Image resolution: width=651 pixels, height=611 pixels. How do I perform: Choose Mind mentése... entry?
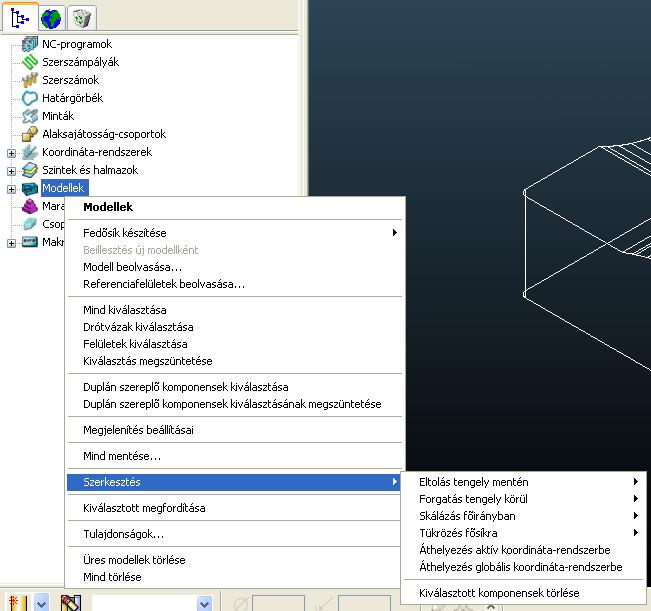(235, 456)
